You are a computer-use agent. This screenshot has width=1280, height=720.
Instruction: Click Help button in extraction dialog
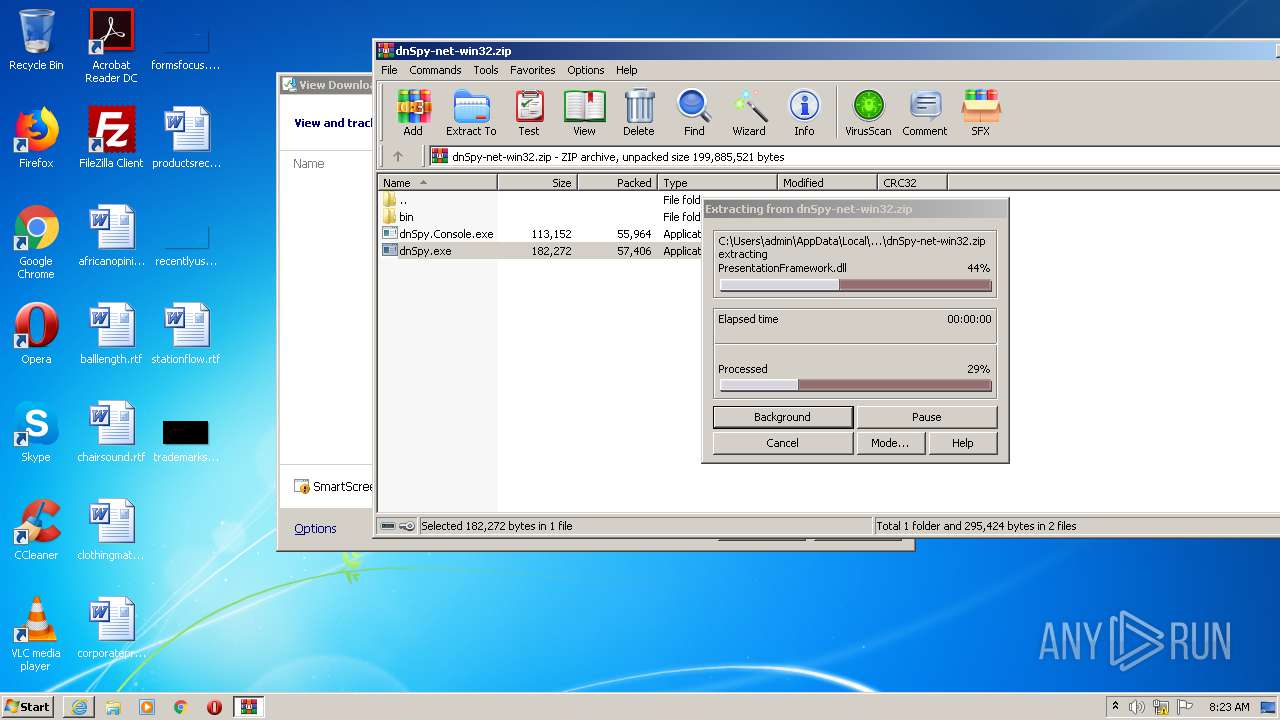[963, 443]
